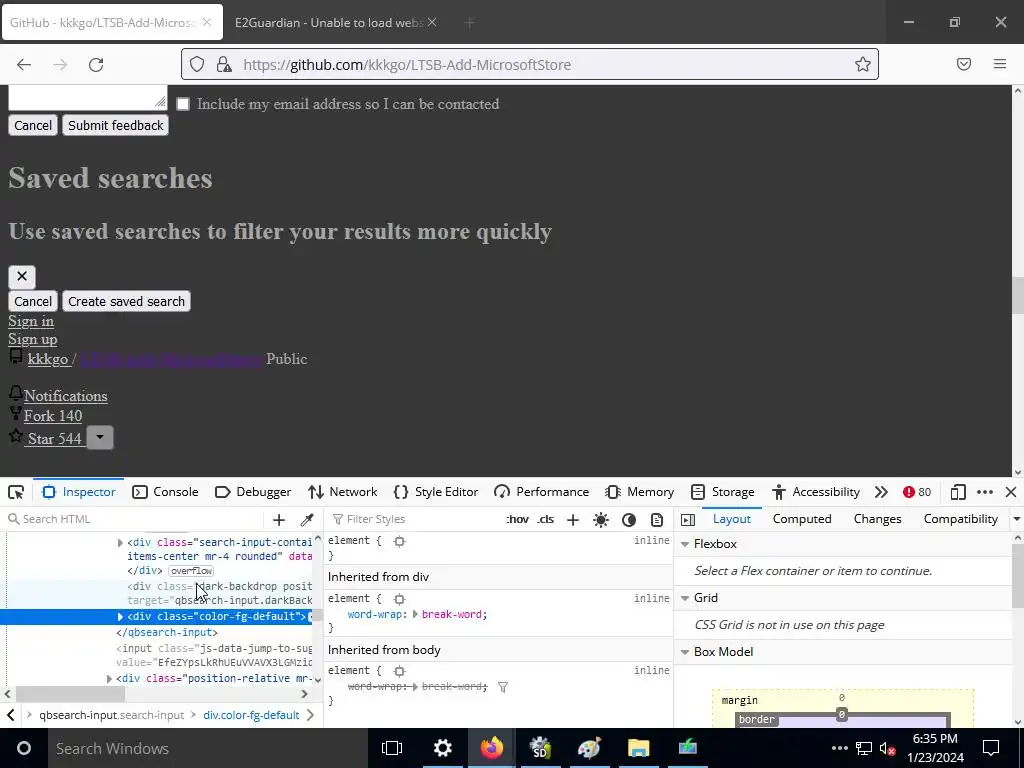Collapse the Flexbox section

pos(685,544)
